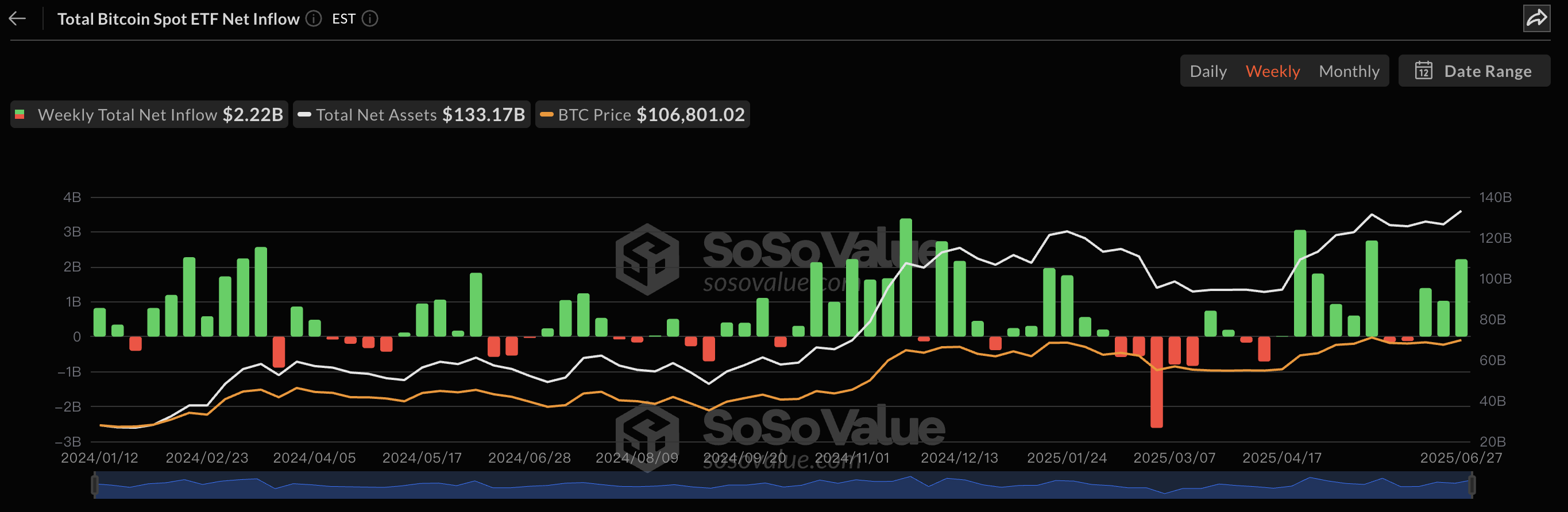
Task: Switch to the Daily view
Action: [x=1208, y=71]
